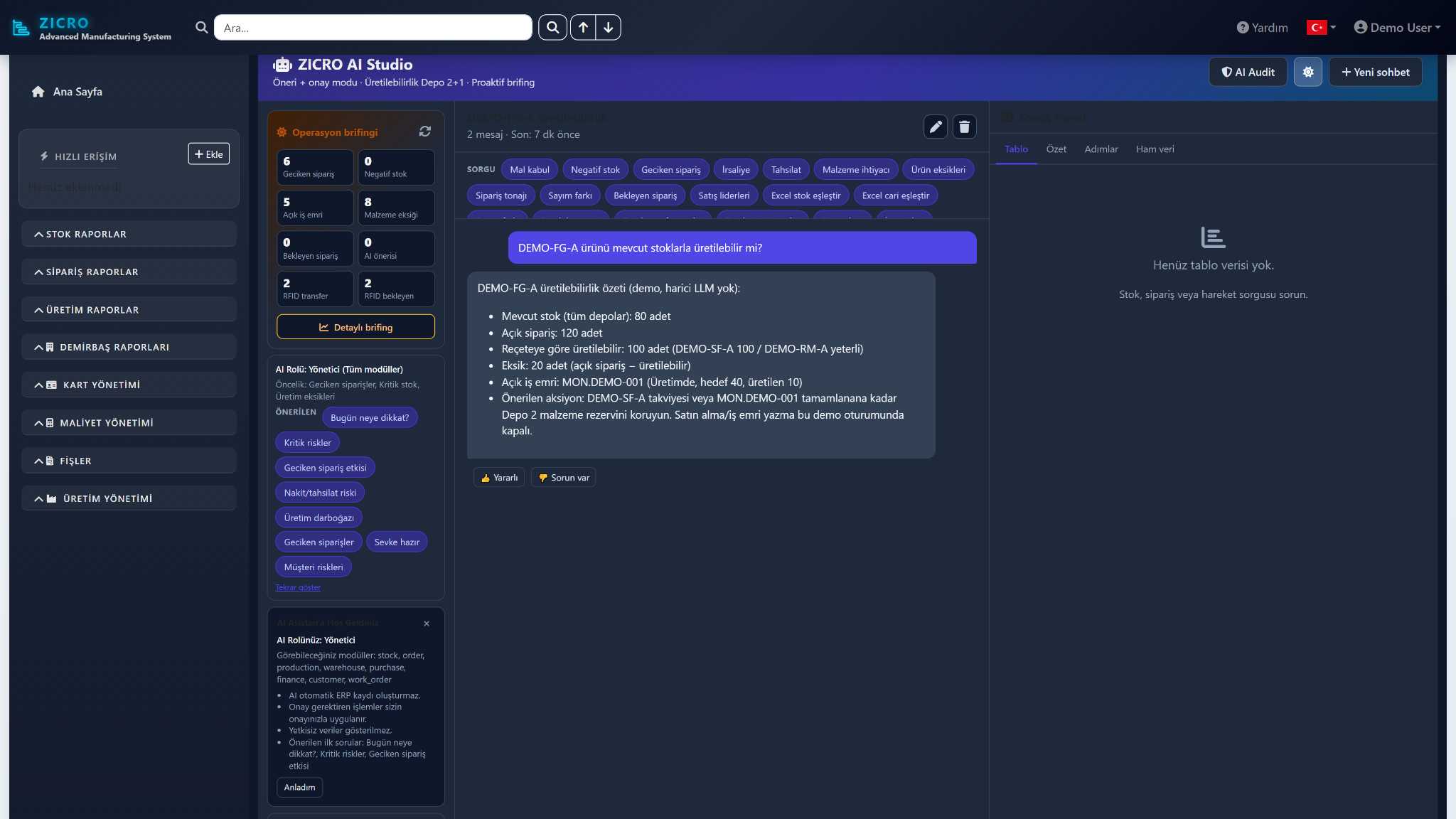This screenshot has height=819, width=1456.
Task: Delete the conversation with trash icon
Action: [964, 127]
